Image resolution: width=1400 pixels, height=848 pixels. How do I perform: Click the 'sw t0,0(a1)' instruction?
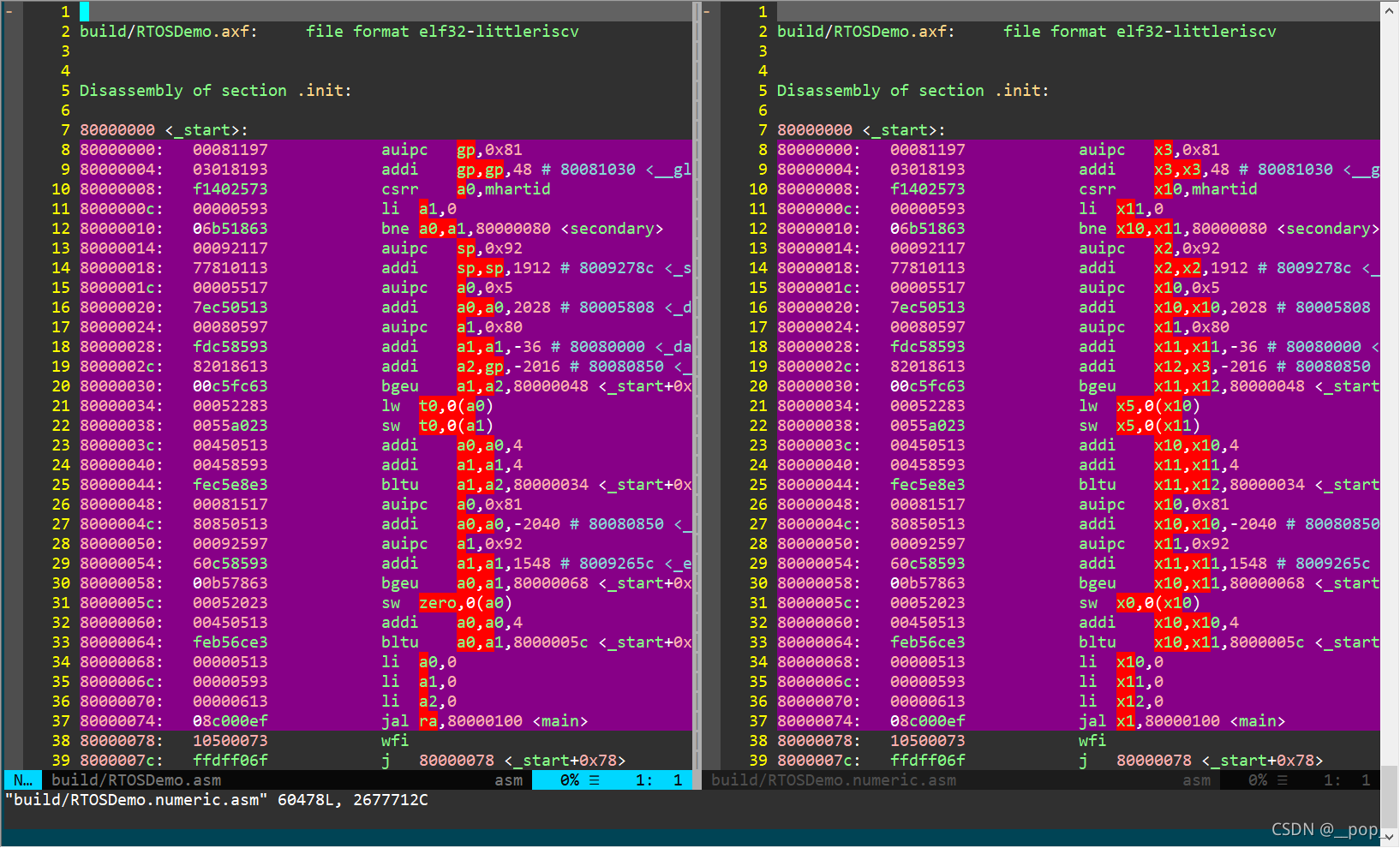pos(438,426)
